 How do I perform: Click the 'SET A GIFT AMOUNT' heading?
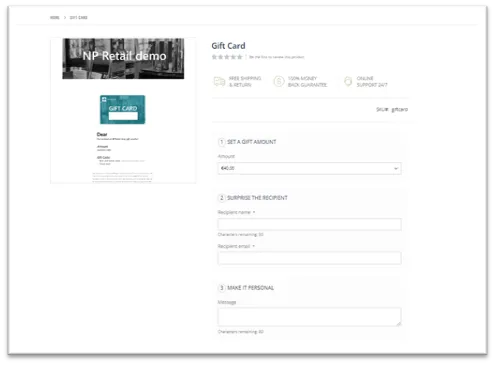coord(252,142)
